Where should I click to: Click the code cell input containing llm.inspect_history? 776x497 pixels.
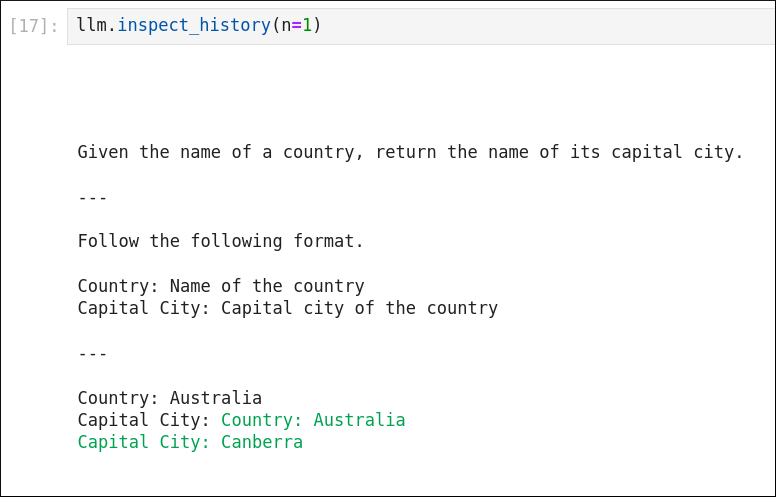(x=421, y=26)
